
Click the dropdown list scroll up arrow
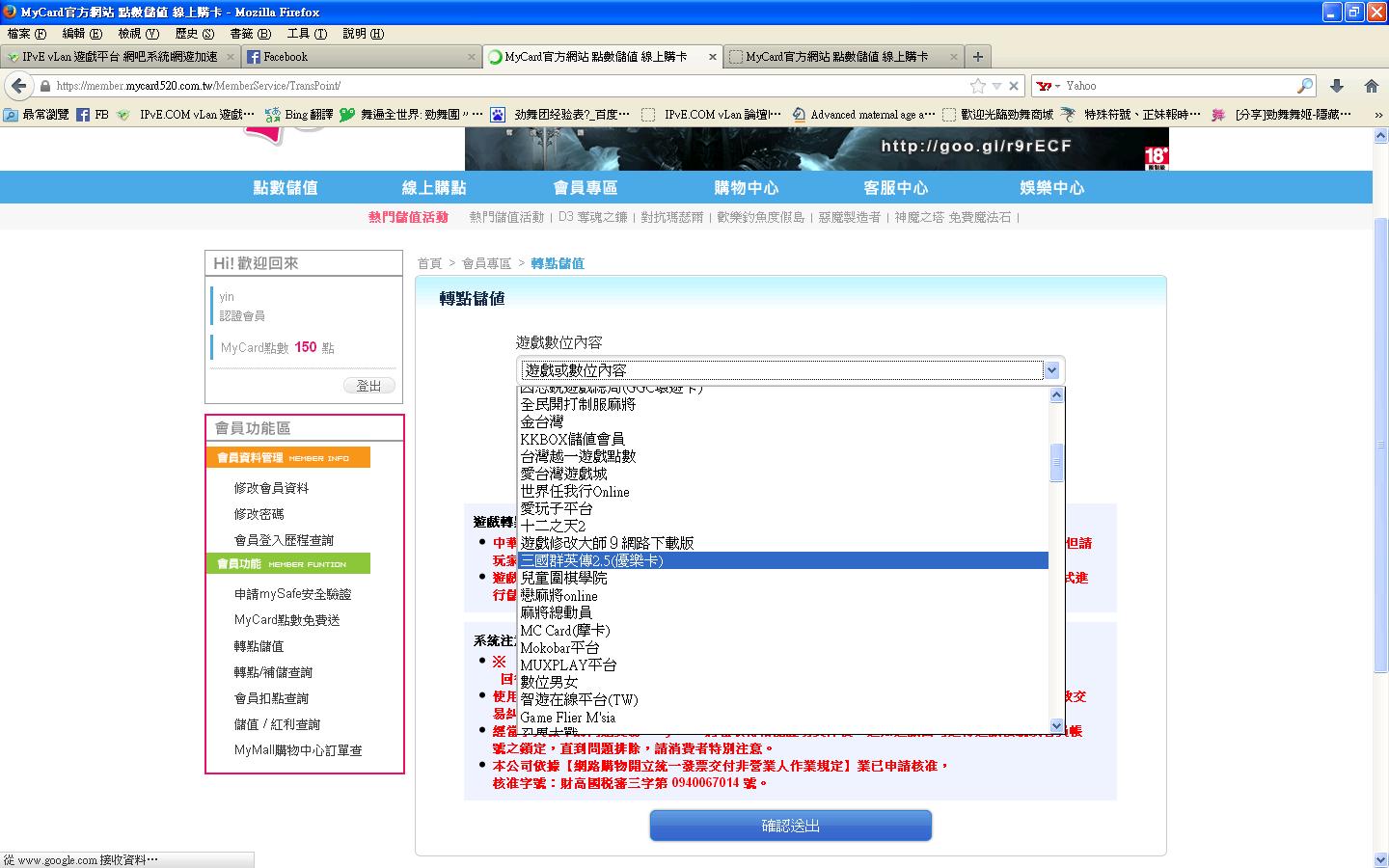coord(1056,394)
